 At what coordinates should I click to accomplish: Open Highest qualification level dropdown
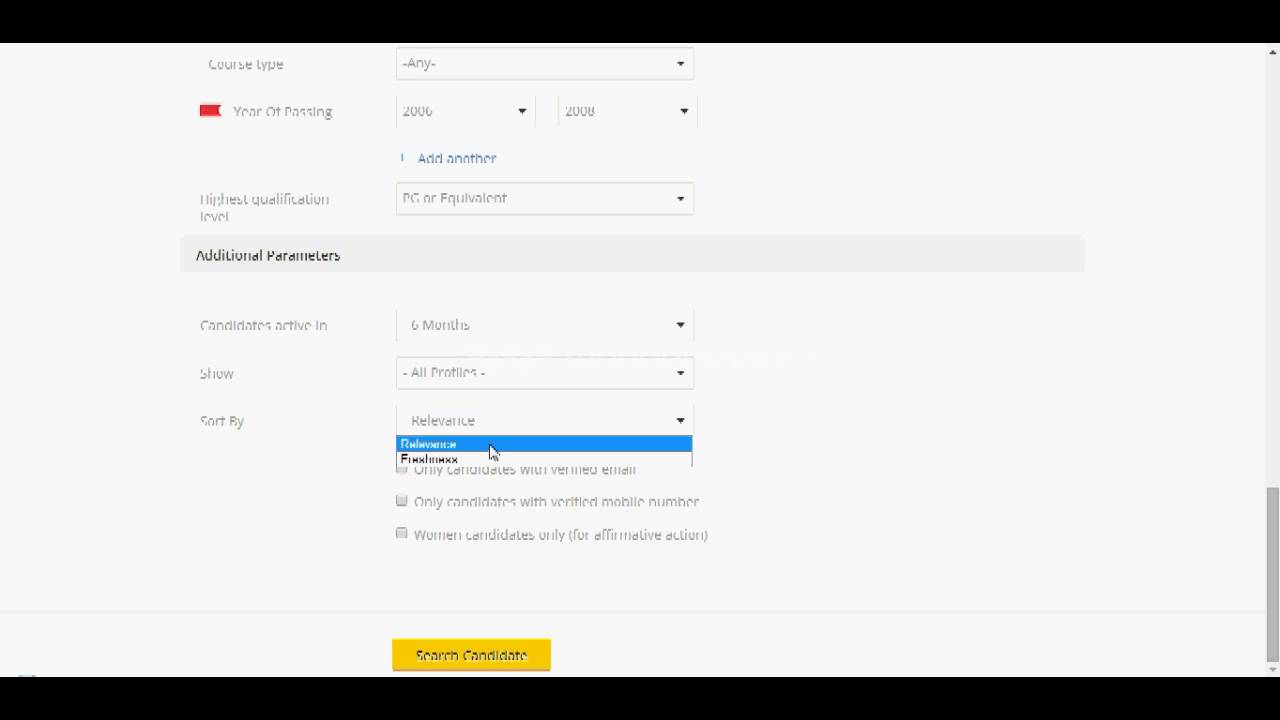click(544, 198)
